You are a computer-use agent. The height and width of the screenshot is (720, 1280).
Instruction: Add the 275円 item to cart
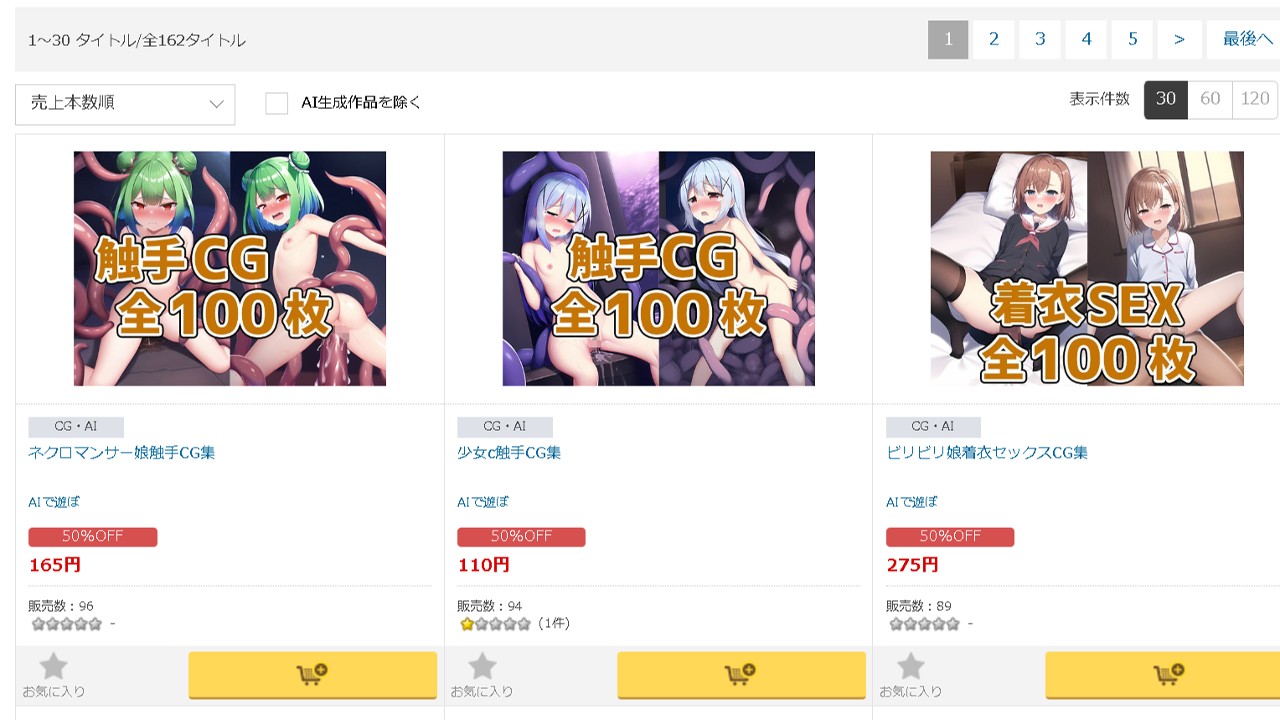(1163, 675)
